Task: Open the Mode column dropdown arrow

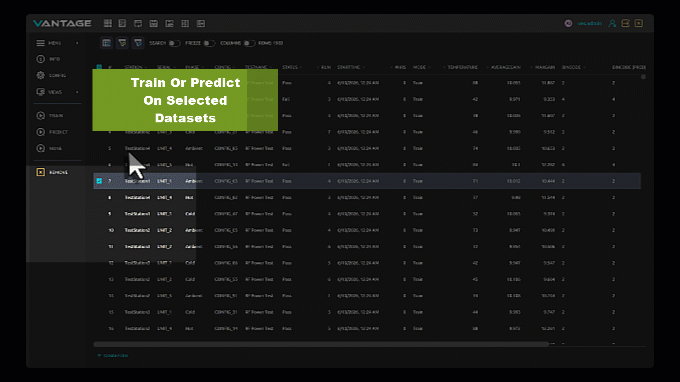Action: (429, 67)
